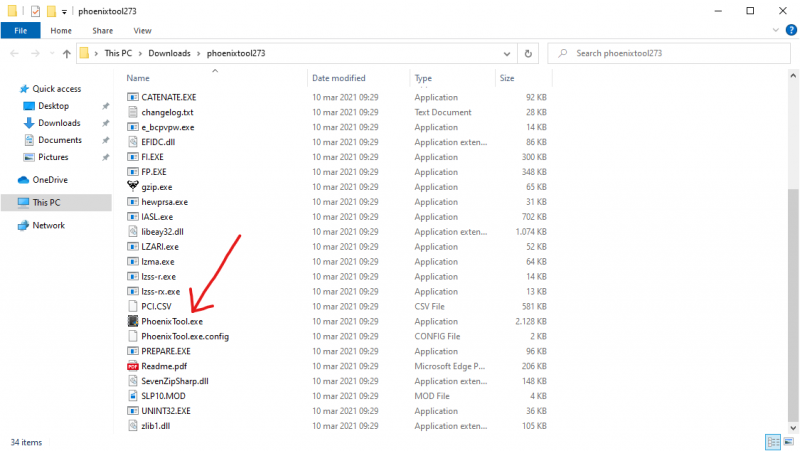
Task: Click the SLP10.MOD file icon
Action: tap(133, 395)
